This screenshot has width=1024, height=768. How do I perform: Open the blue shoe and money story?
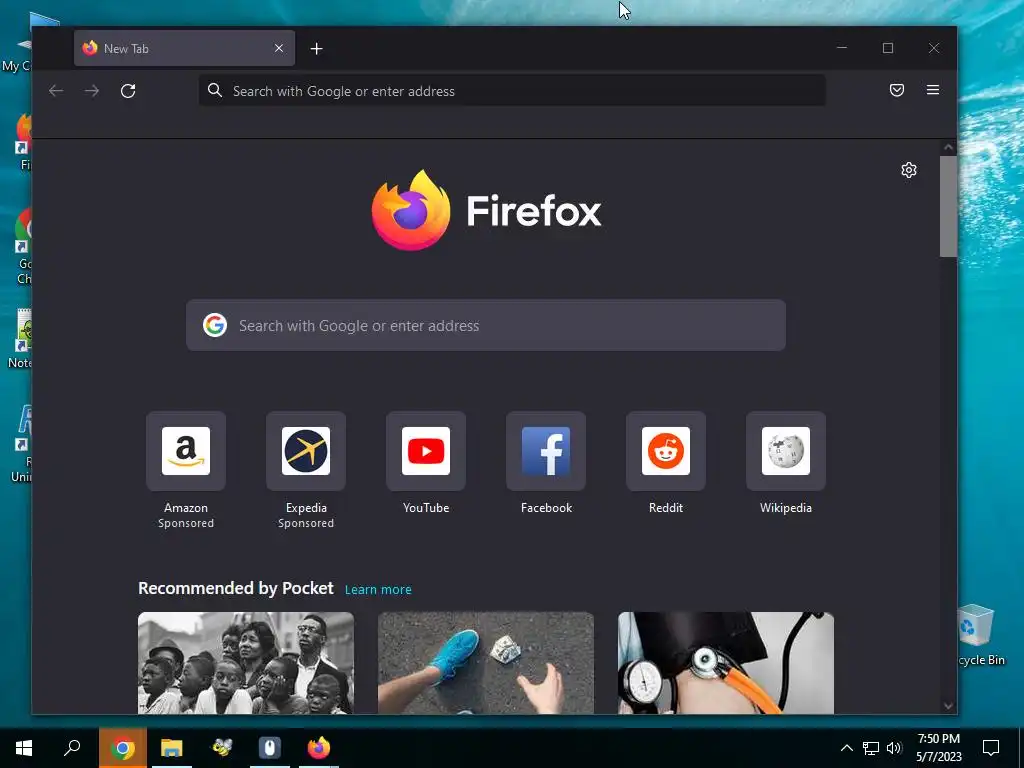pos(486,663)
